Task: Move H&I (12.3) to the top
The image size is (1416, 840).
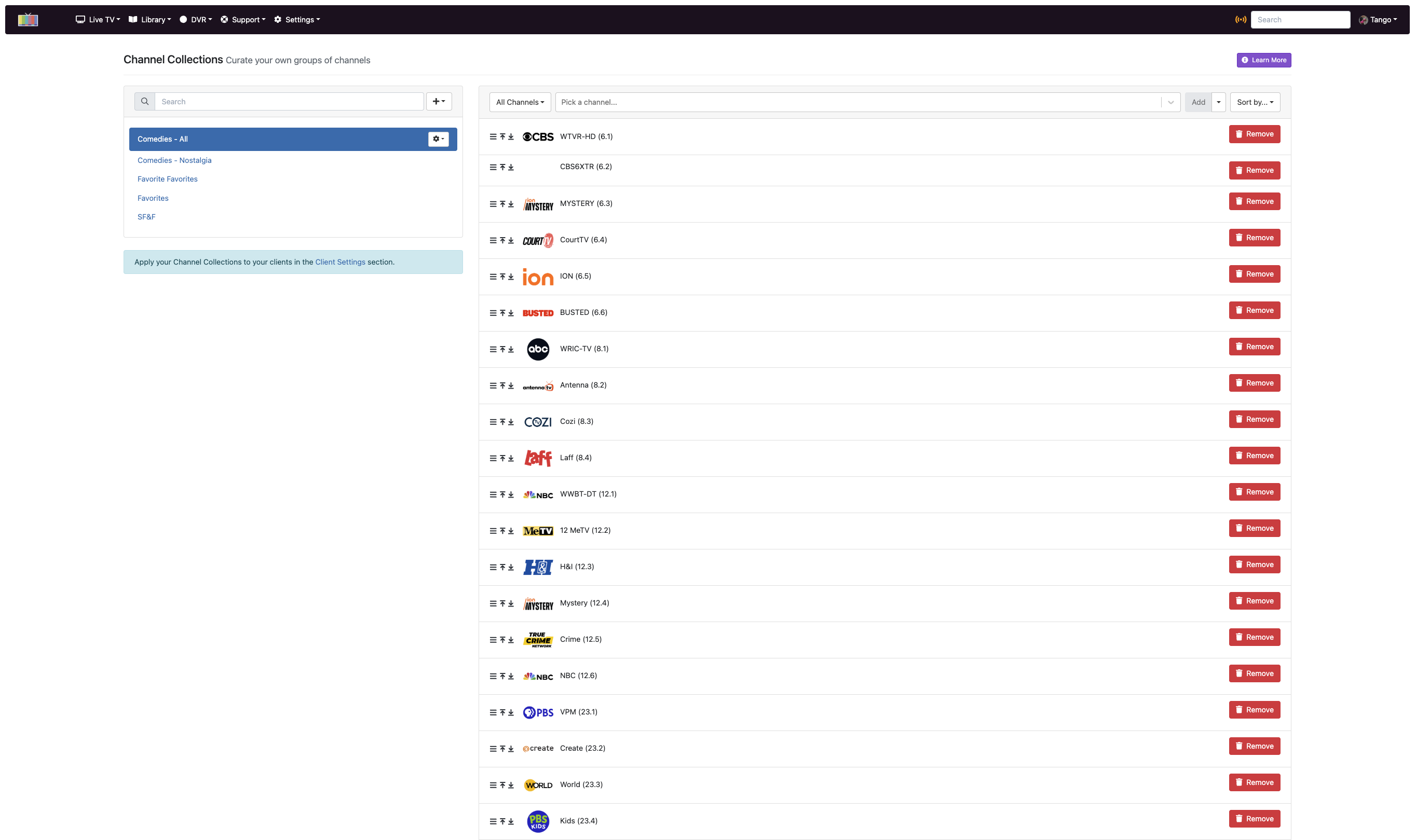Action: 502,567
